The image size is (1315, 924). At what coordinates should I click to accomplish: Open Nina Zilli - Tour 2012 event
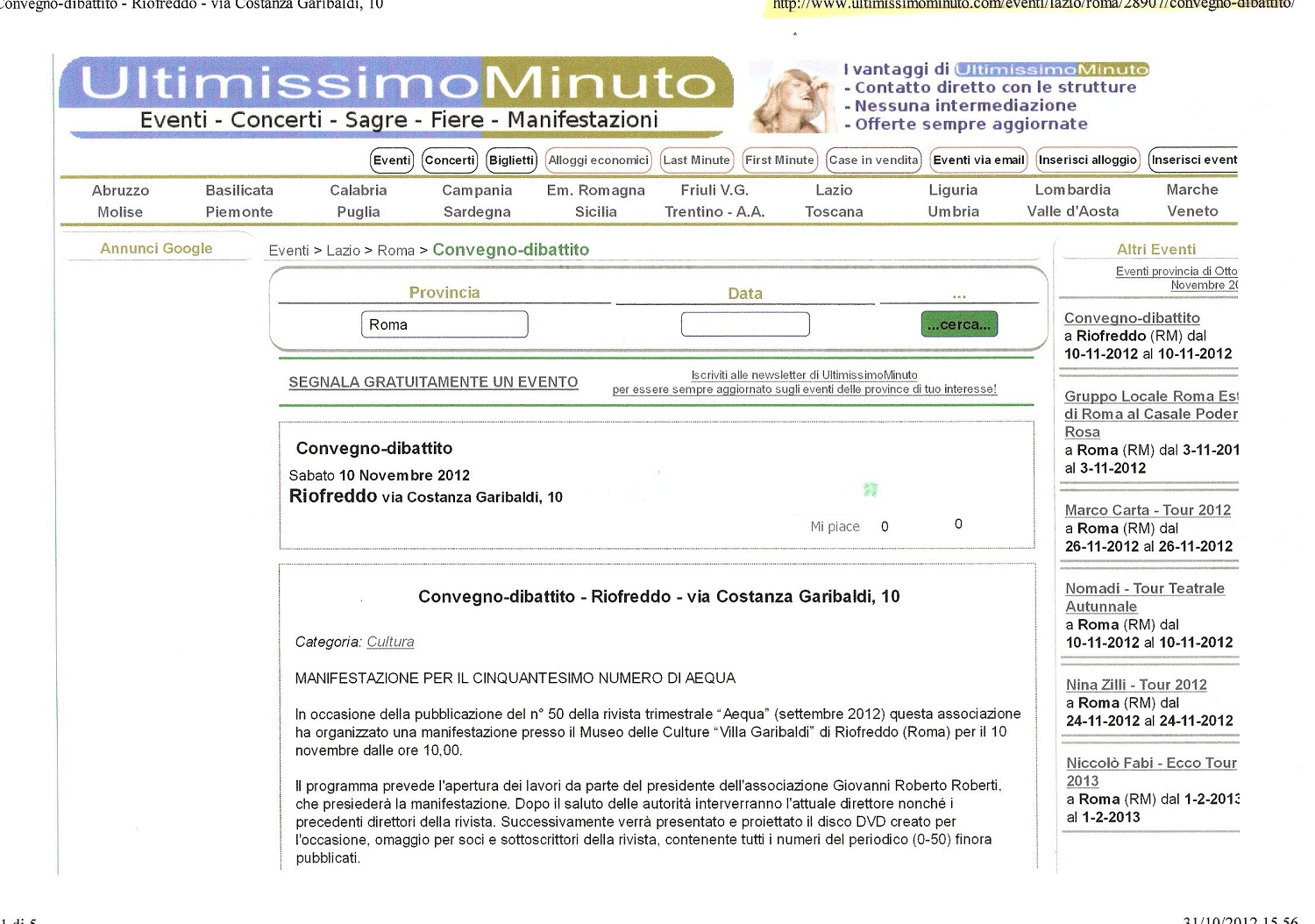coord(1136,685)
